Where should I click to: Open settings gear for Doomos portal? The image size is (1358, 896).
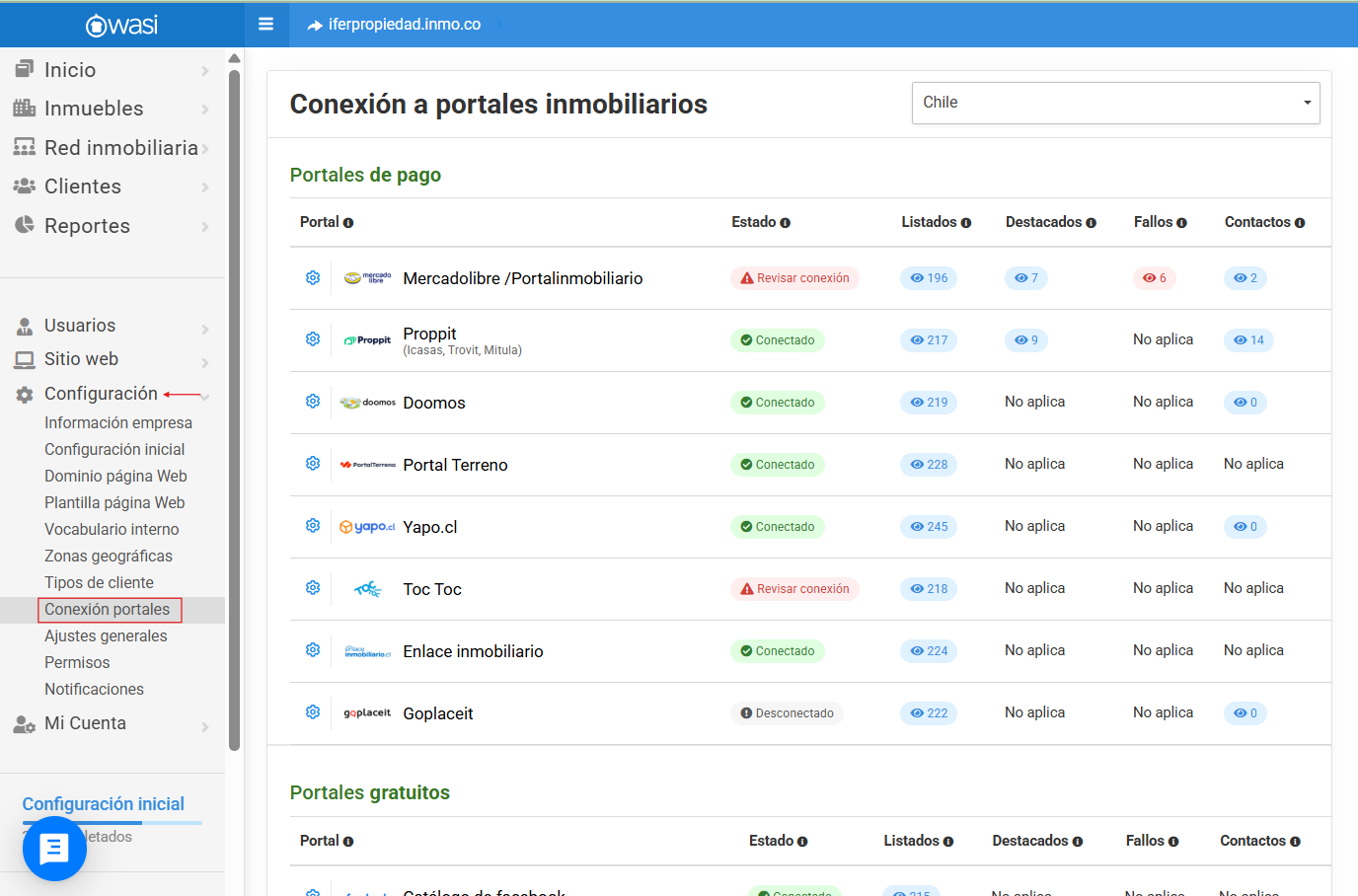(x=313, y=402)
